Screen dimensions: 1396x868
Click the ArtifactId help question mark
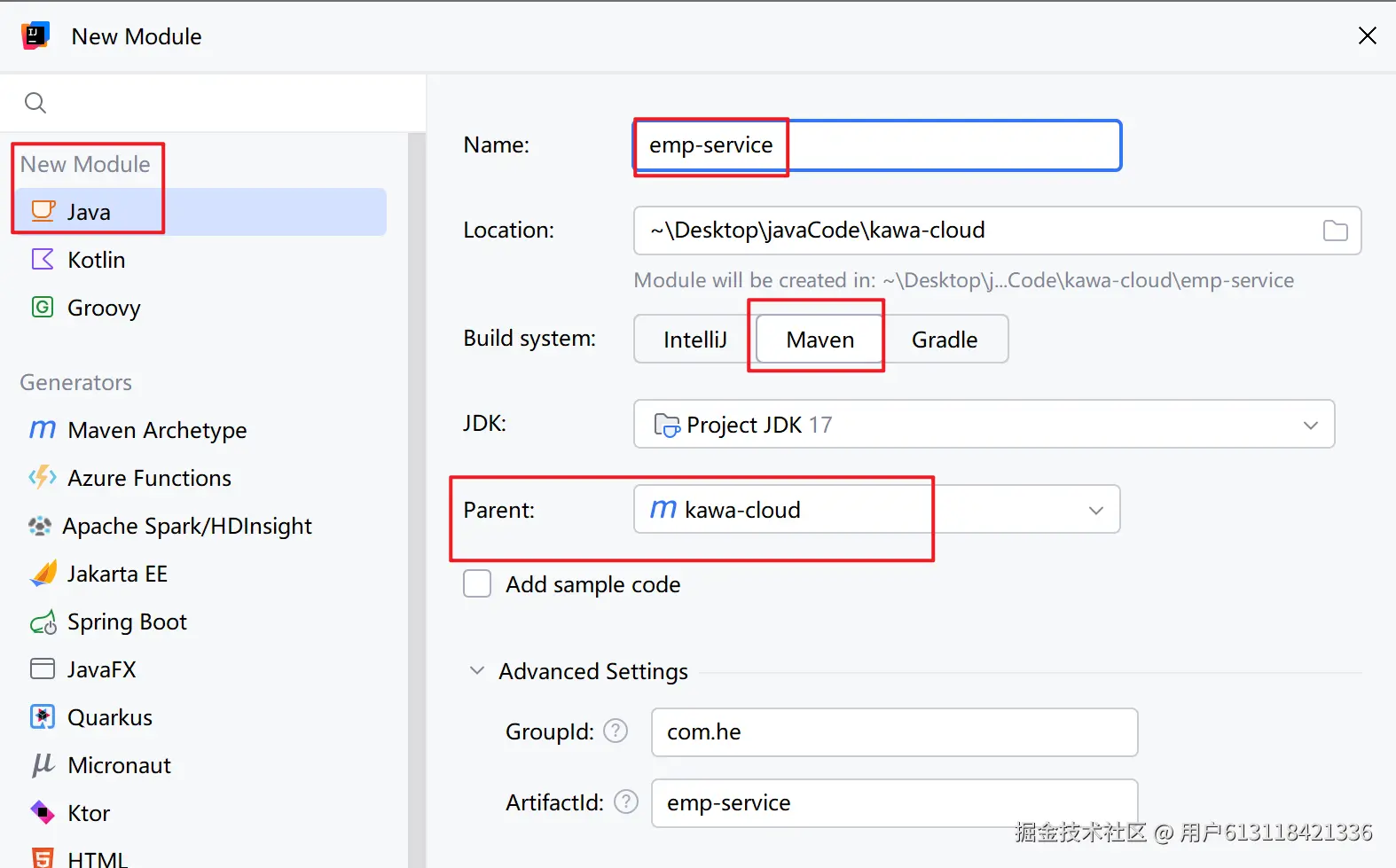click(x=626, y=802)
